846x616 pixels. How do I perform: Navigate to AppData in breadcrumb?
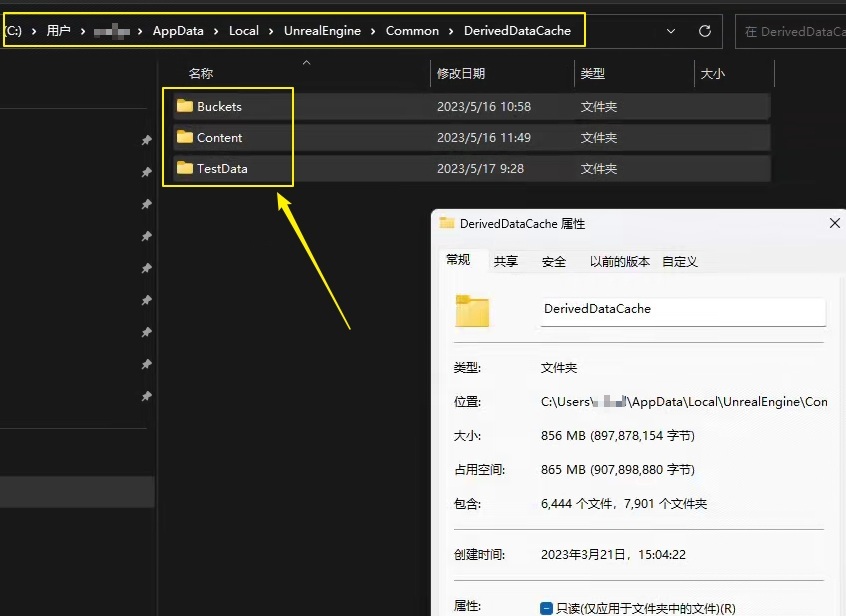[x=178, y=31]
